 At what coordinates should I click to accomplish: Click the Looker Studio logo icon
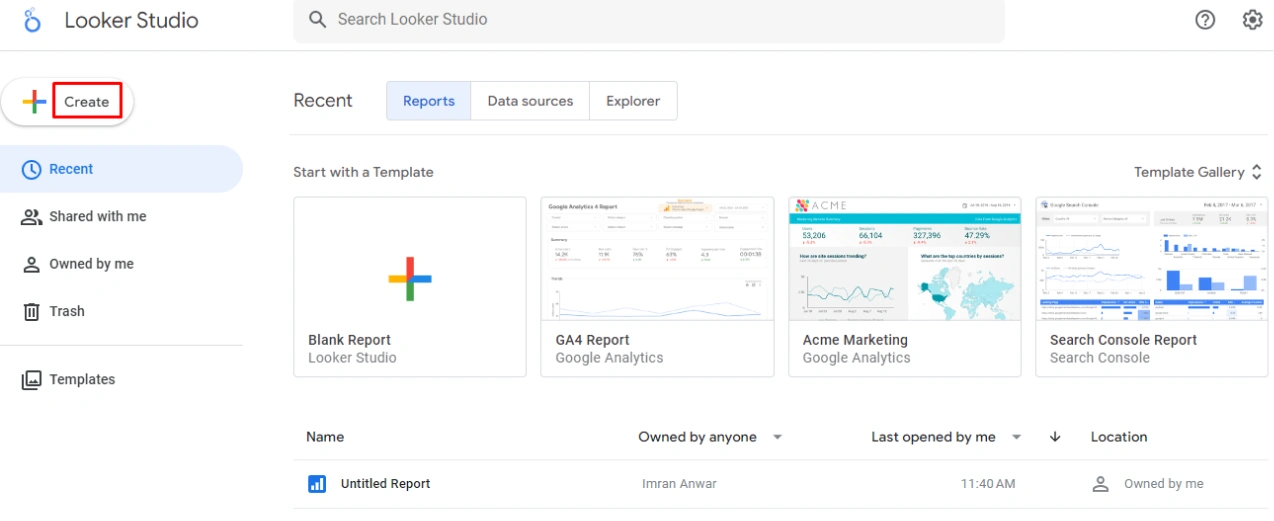[x=32, y=20]
